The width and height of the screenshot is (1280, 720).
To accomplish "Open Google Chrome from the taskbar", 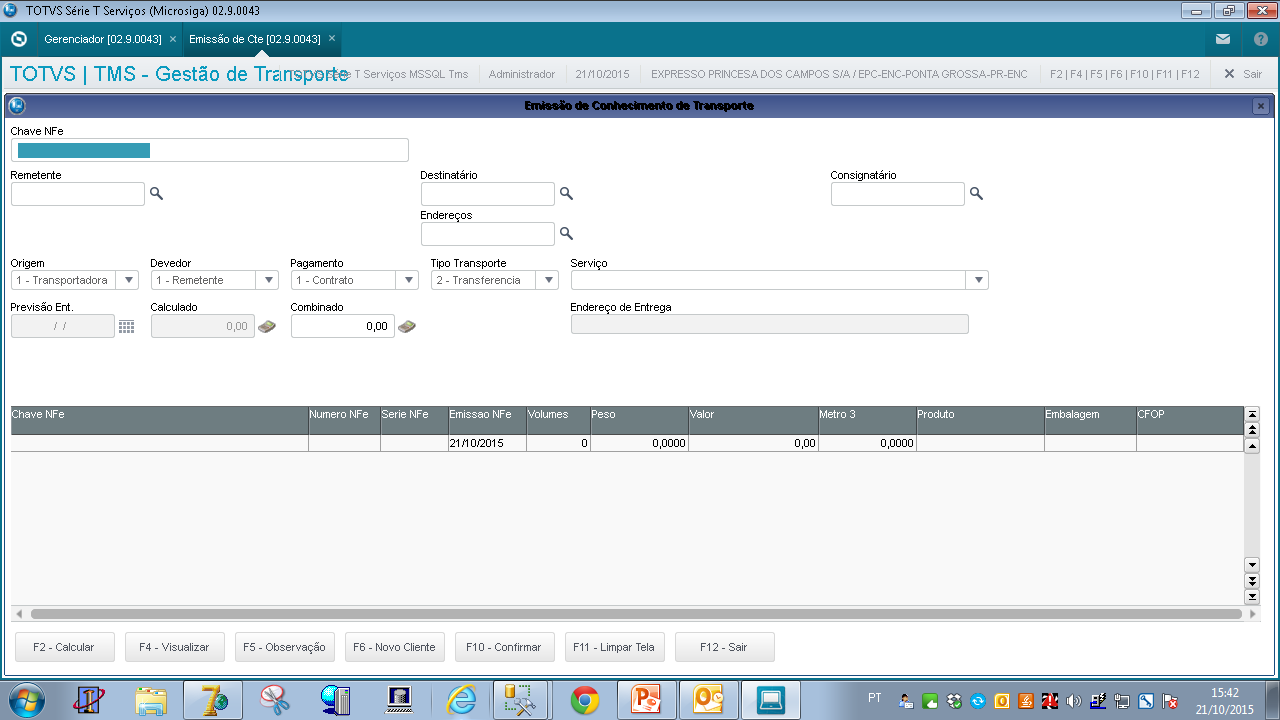I will pos(585,700).
